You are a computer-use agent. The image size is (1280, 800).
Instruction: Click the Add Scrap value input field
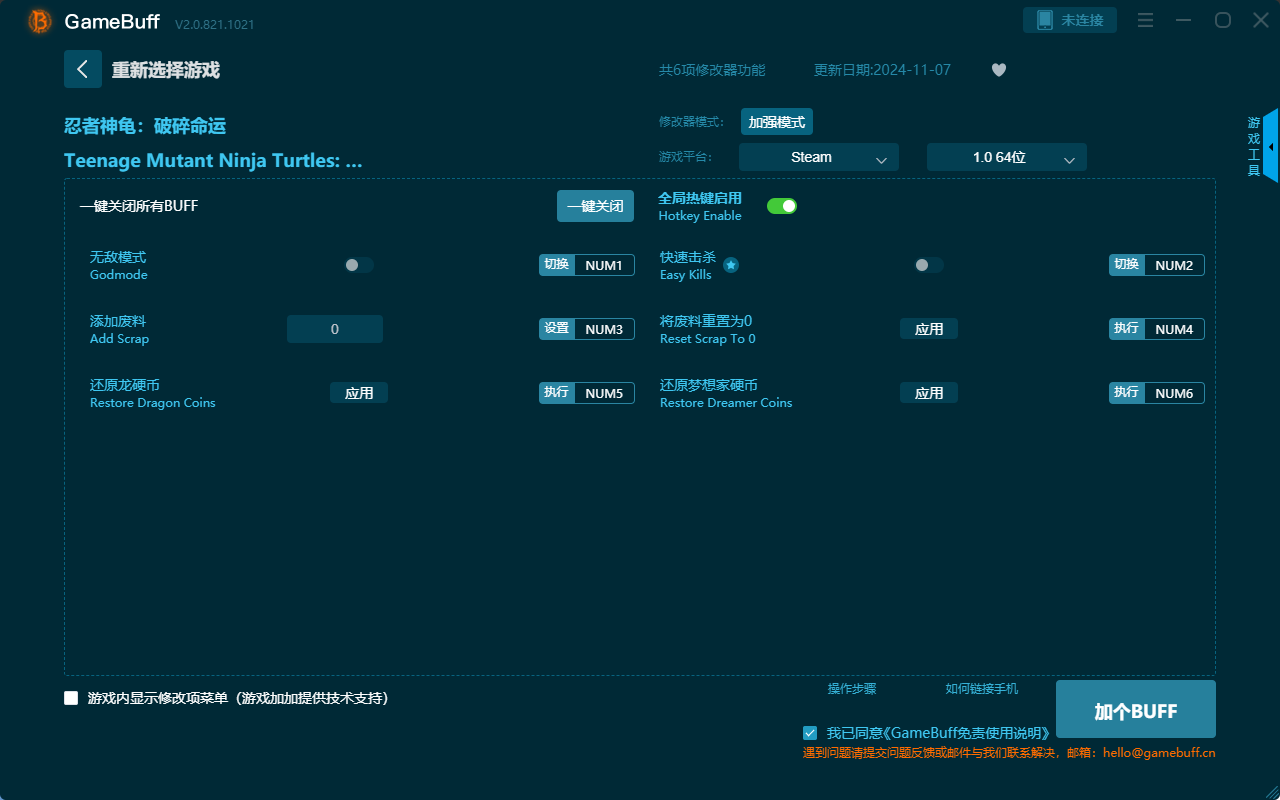coord(334,328)
